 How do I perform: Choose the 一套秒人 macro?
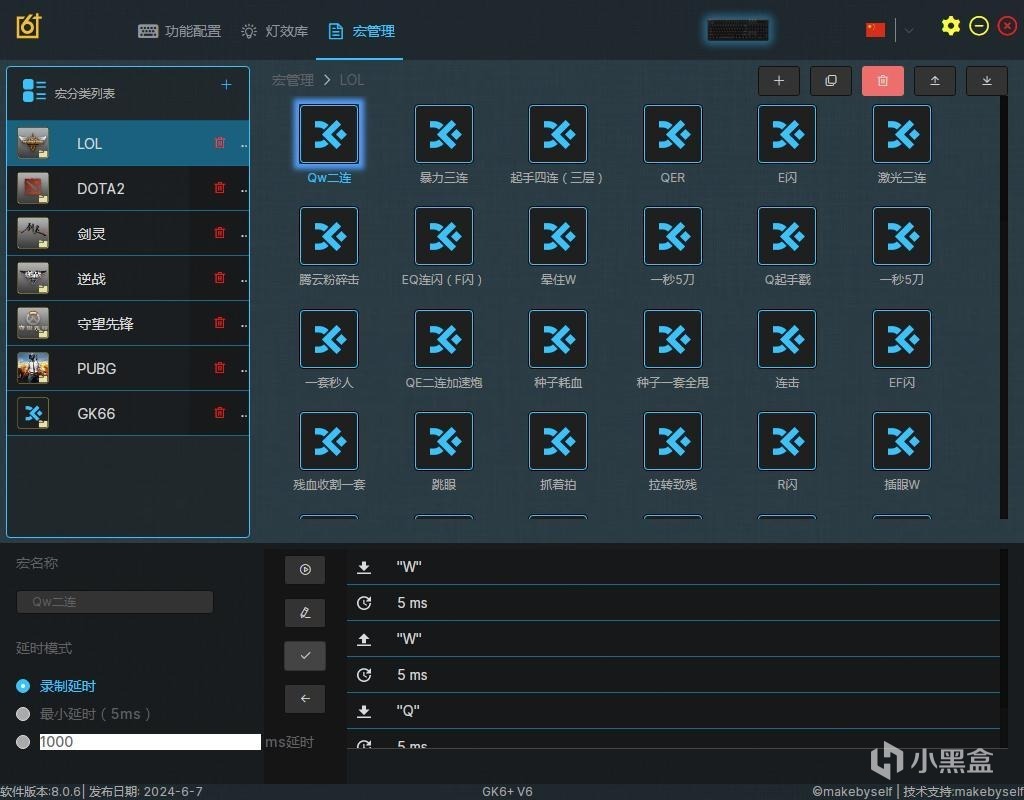point(328,339)
